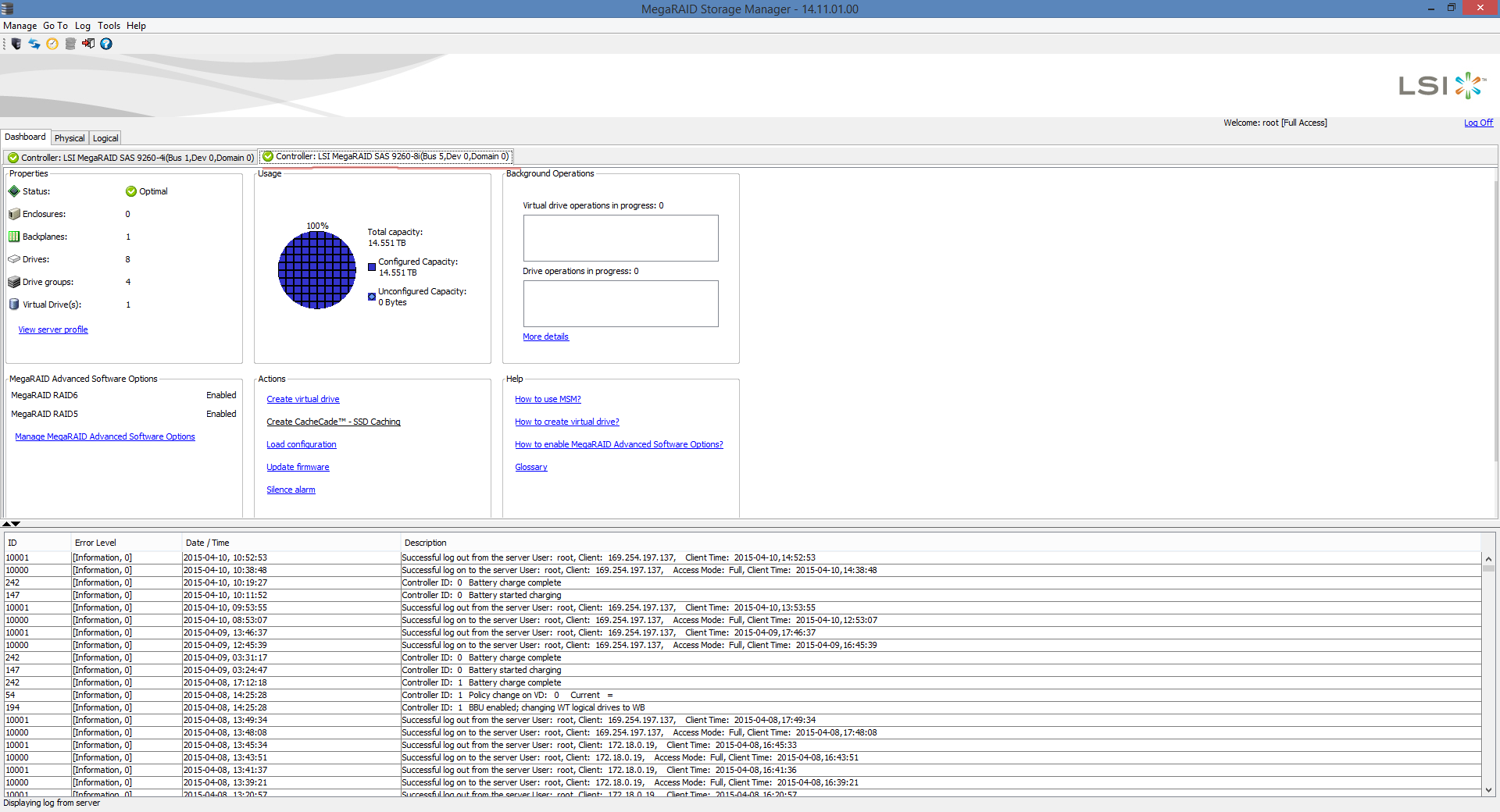Click the log off door toolbar icon
The height and width of the screenshot is (812, 1500).
[88, 44]
